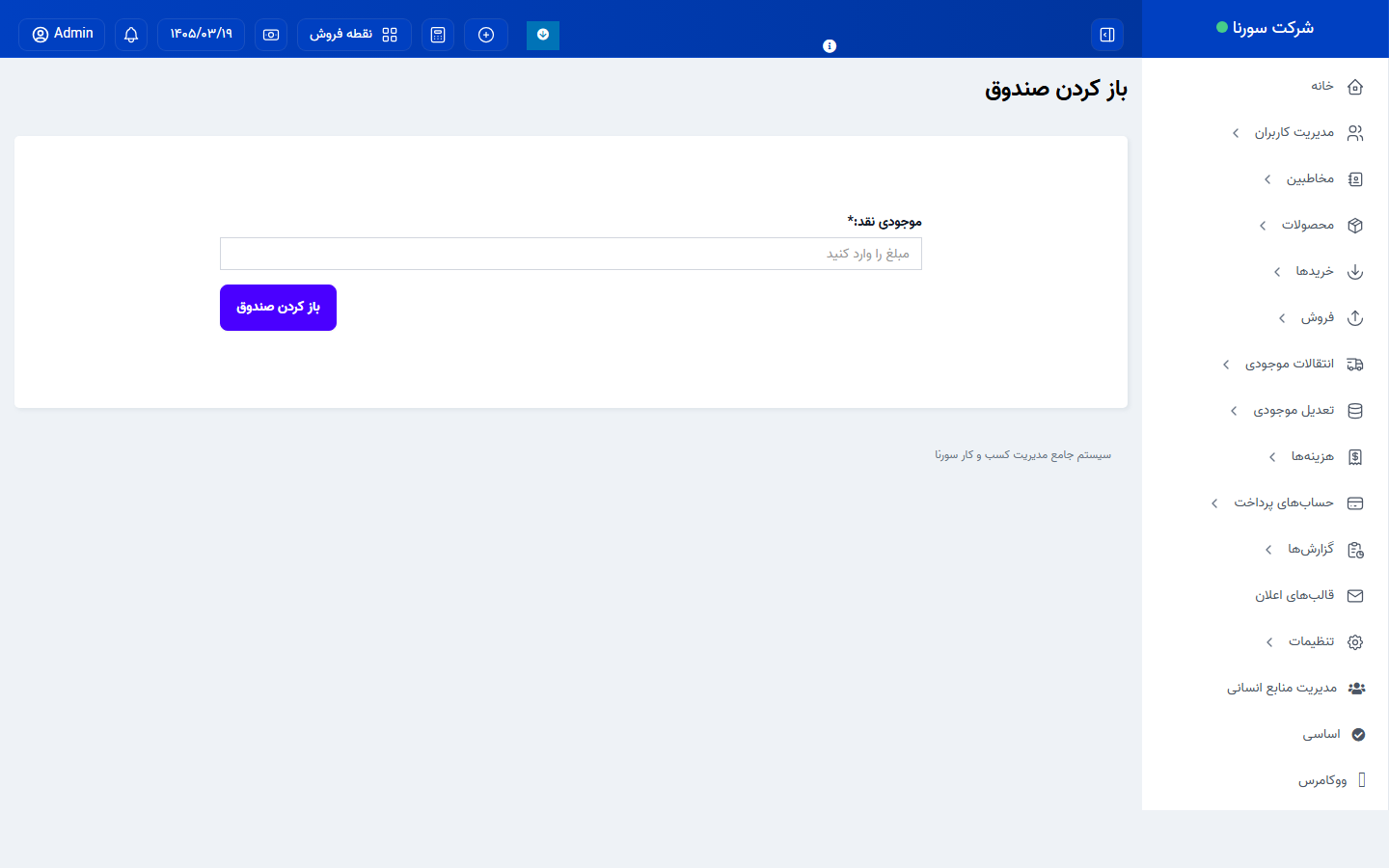1389x868 pixels.
Task: Open the گزارش‌ها menu label
Action: coord(1311,549)
